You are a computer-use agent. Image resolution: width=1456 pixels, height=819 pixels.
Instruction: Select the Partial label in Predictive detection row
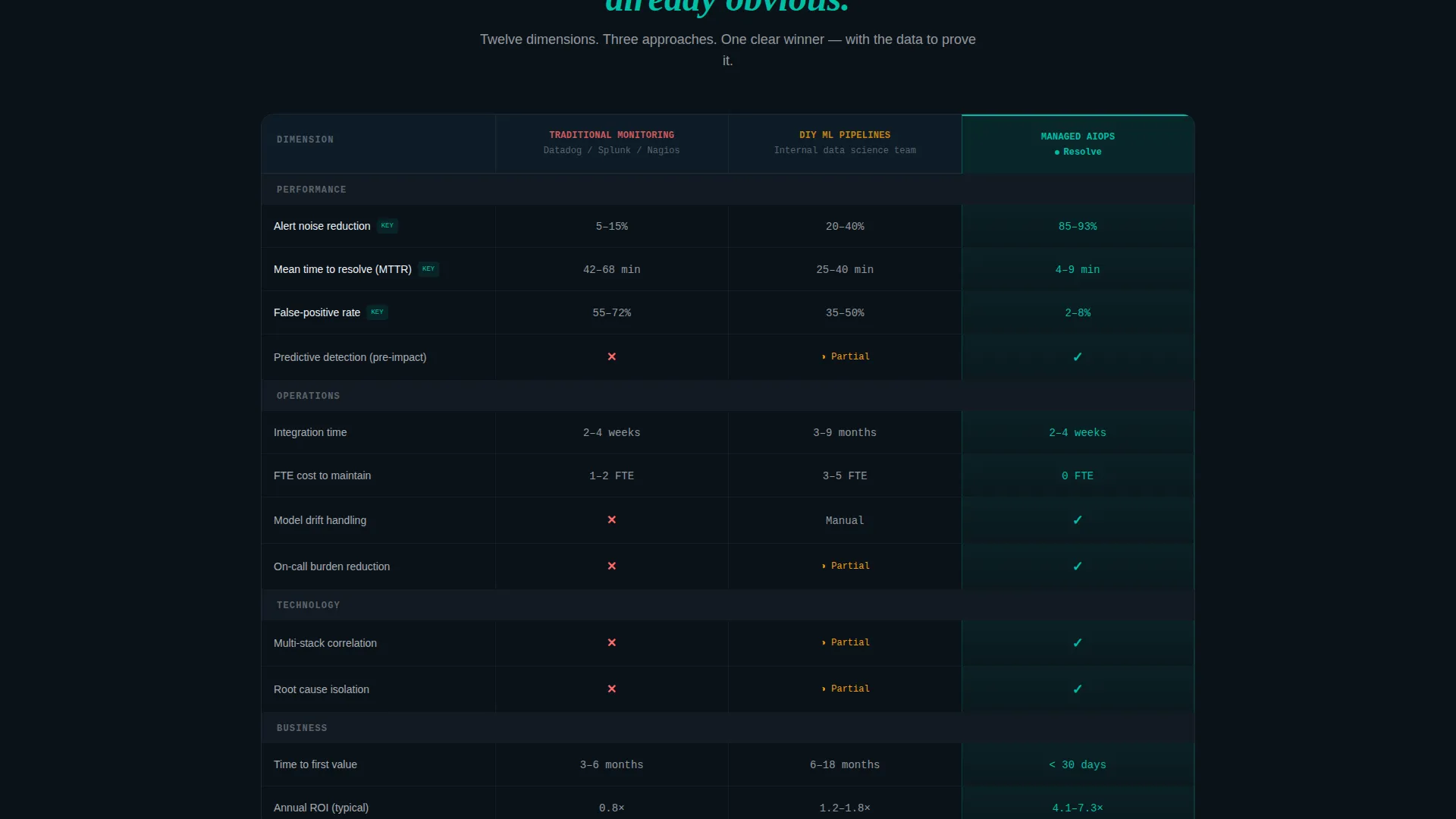click(845, 356)
